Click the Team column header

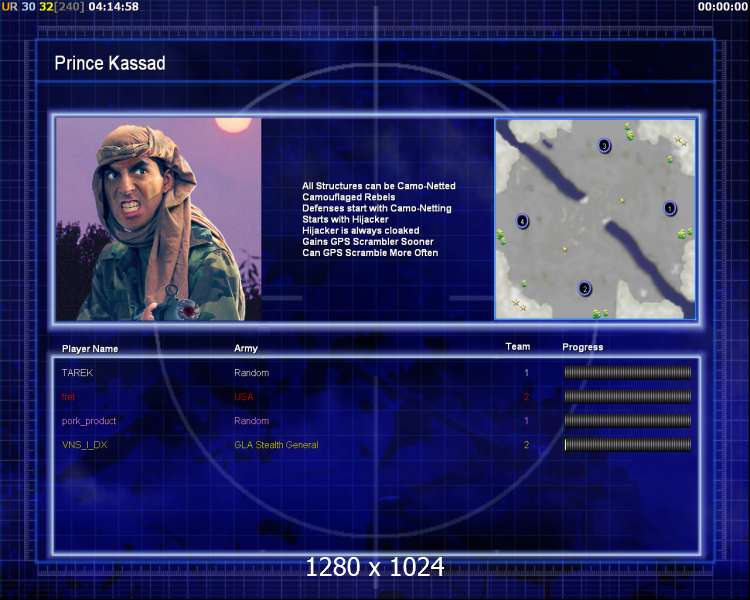pyautogui.click(x=518, y=346)
